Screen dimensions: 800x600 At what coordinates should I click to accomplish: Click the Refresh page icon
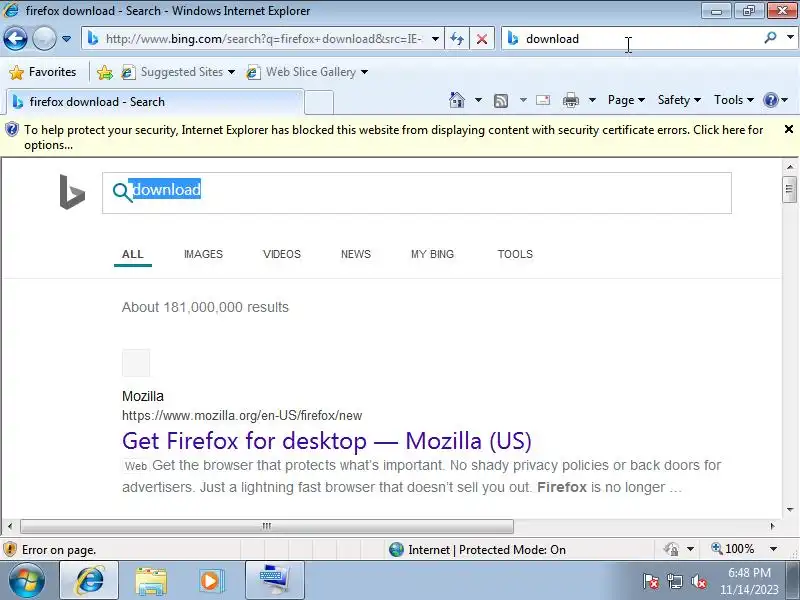coord(457,39)
